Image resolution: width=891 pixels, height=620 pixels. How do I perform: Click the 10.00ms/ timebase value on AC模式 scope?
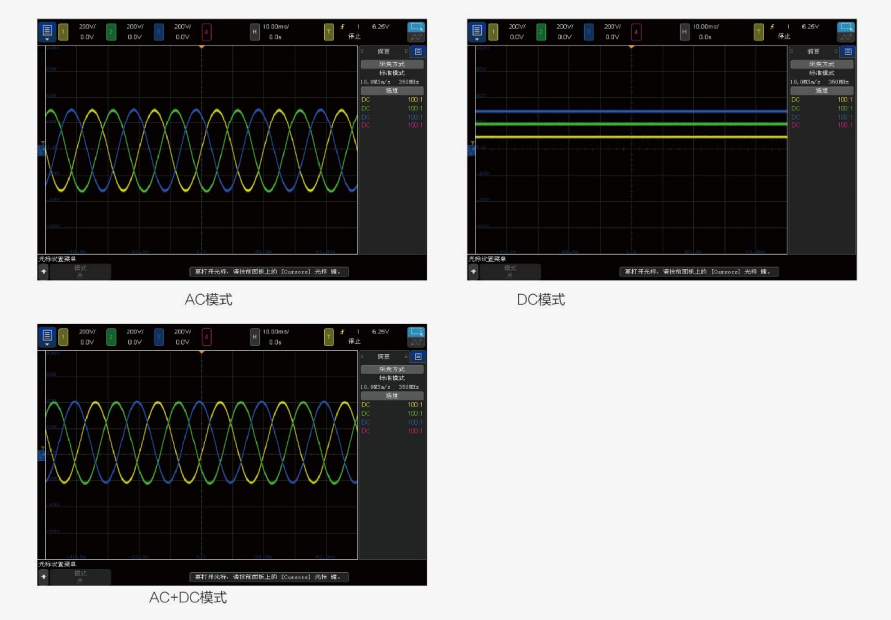click(x=276, y=27)
